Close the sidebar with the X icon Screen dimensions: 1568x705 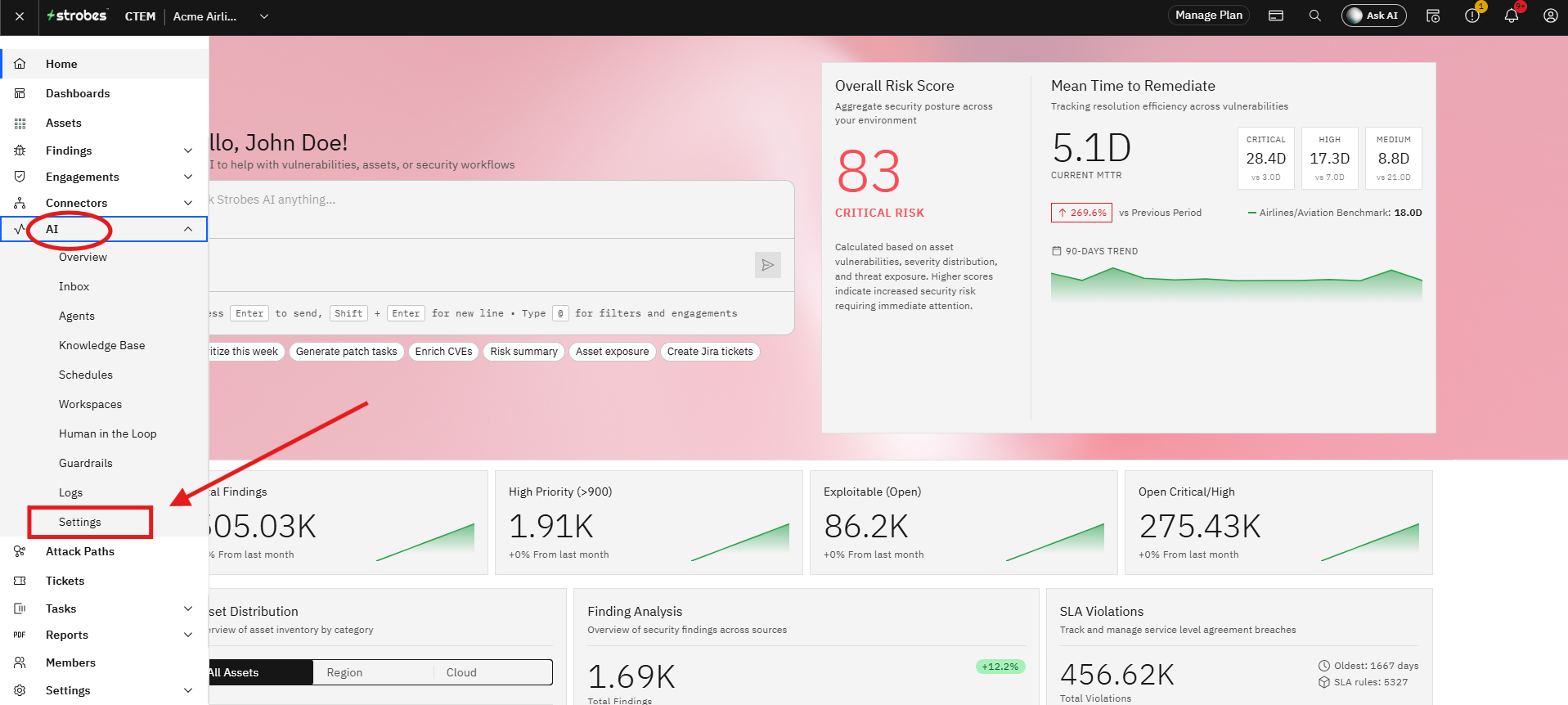pyautogui.click(x=20, y=16)
